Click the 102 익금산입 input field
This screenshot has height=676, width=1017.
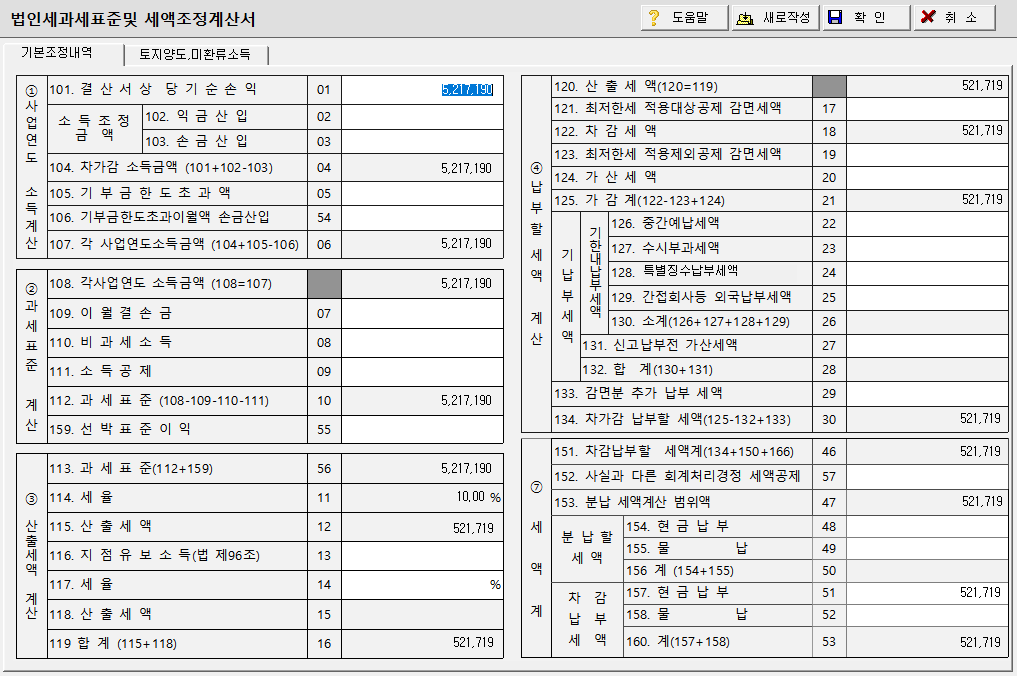[422, 117]
